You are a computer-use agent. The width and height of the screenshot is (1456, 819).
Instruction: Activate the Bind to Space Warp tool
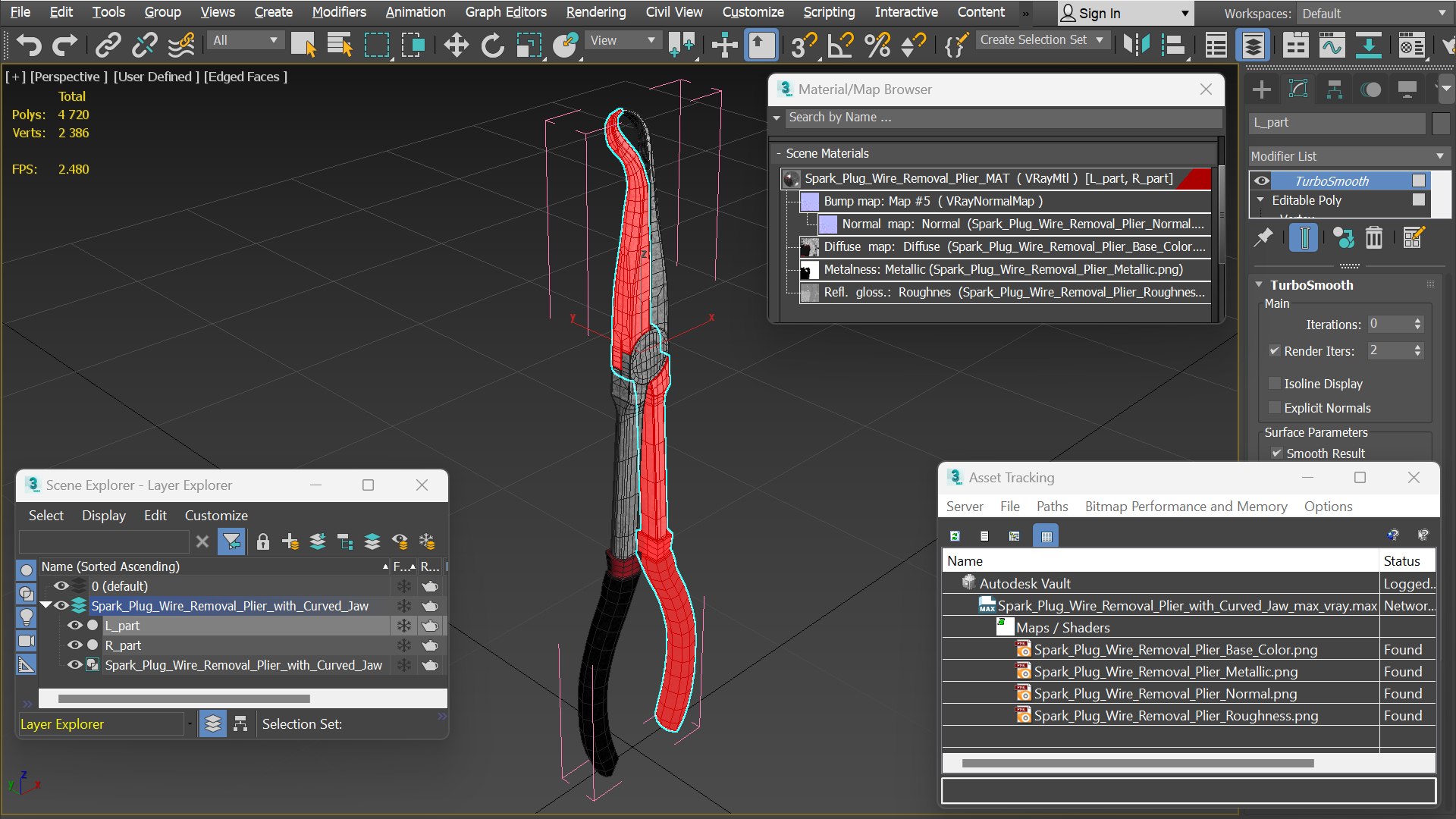[181, 45]
